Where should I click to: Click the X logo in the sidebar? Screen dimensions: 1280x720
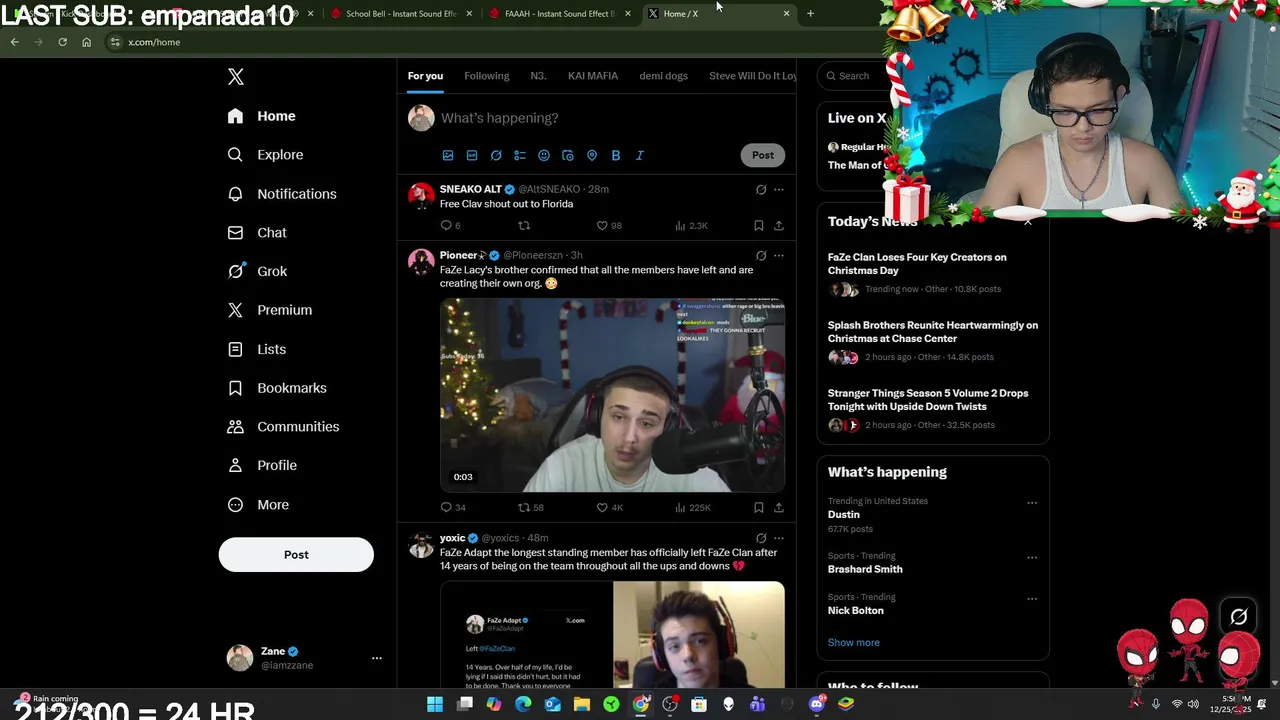point(235,77)
